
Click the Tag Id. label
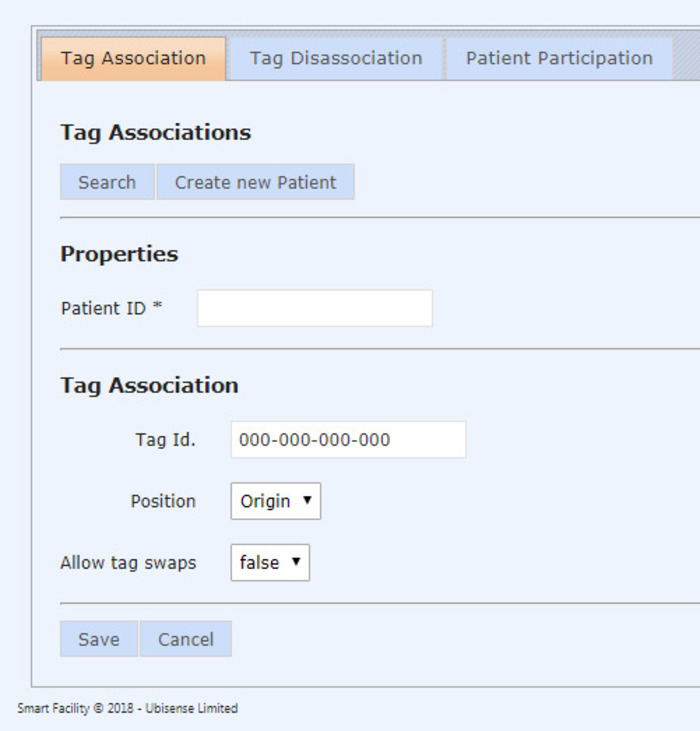click(165, 440)
